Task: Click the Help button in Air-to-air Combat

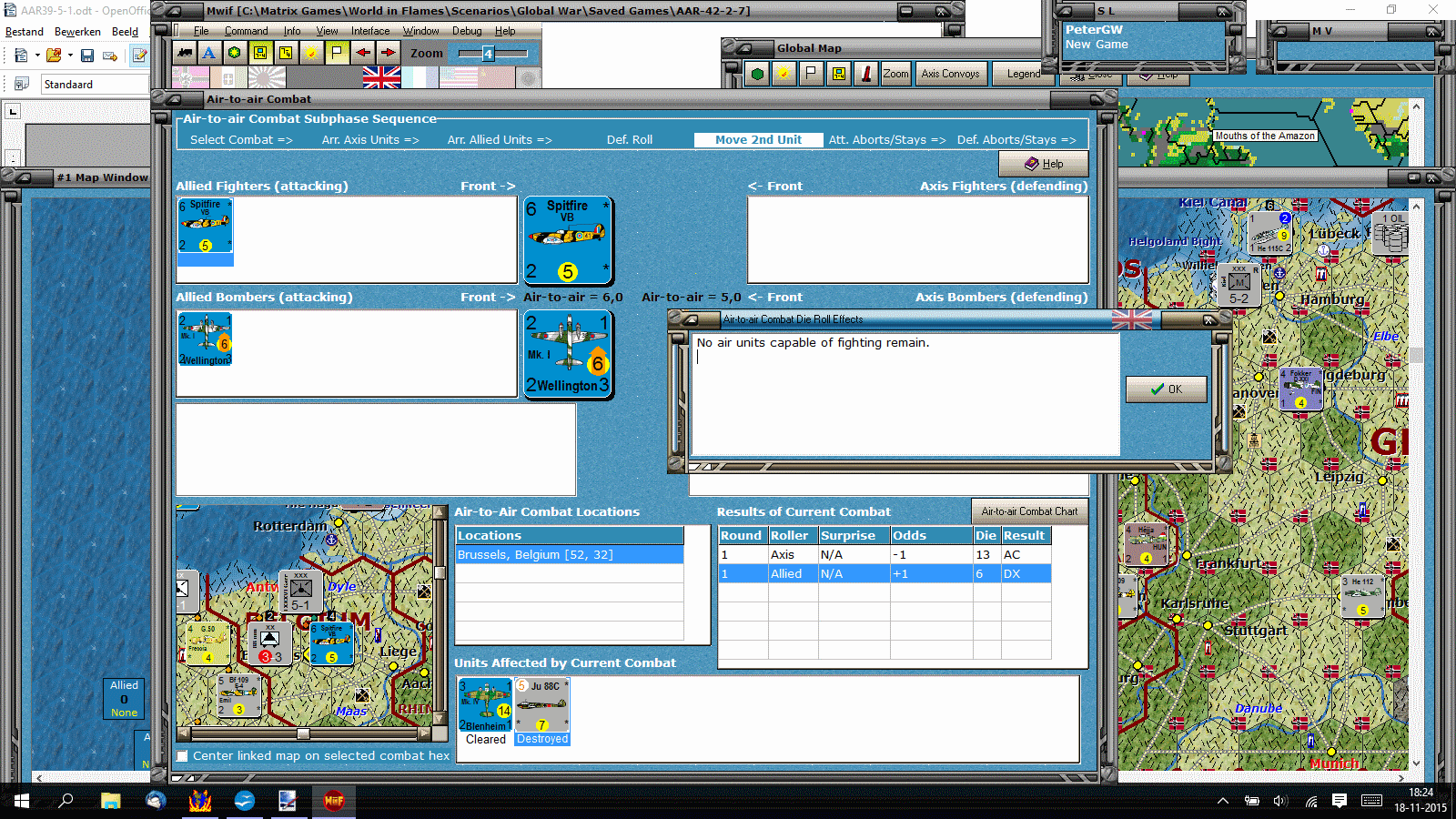Action: [1044, 164]
